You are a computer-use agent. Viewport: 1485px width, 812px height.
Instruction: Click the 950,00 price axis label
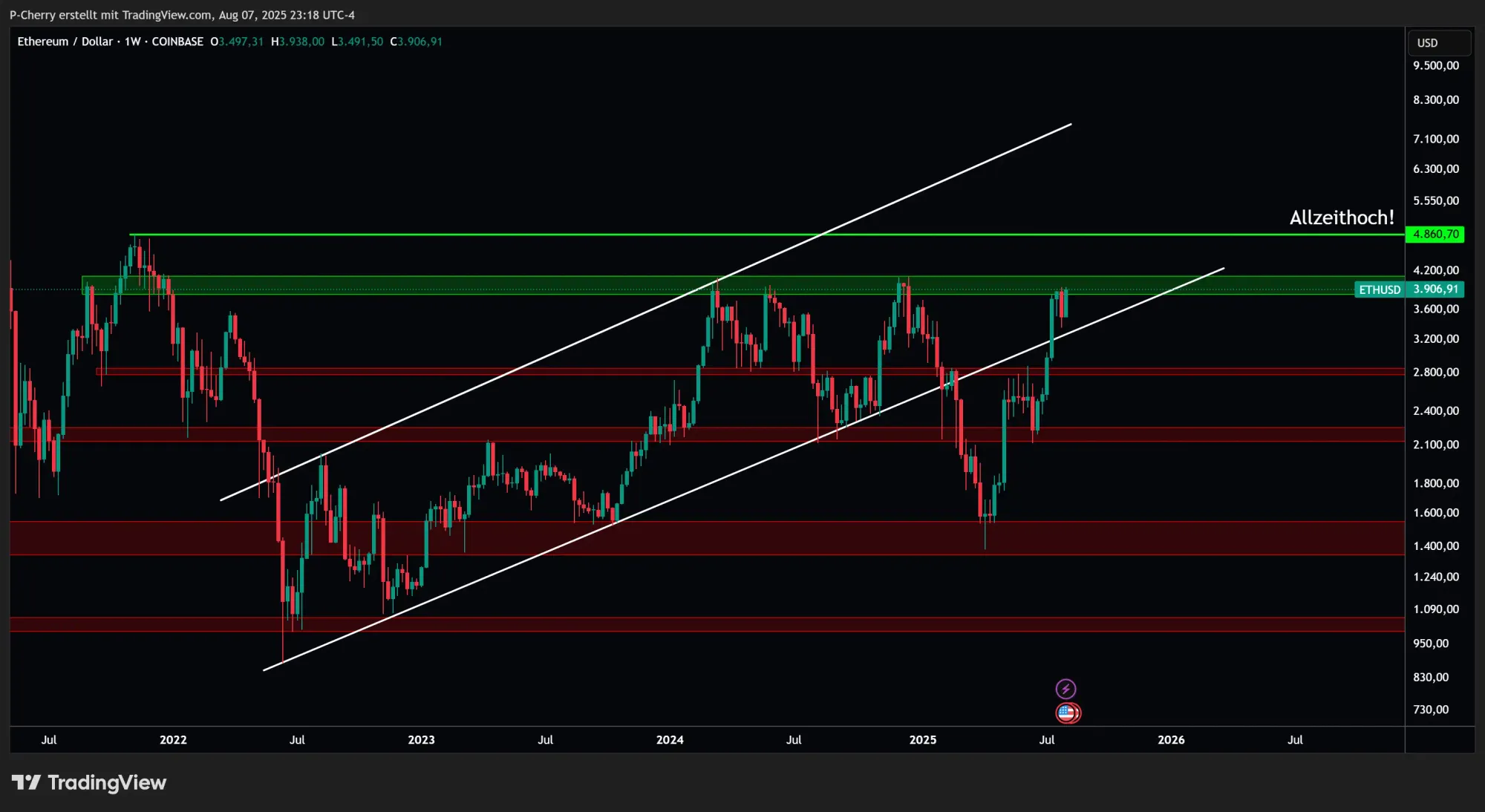point(1431,644)
